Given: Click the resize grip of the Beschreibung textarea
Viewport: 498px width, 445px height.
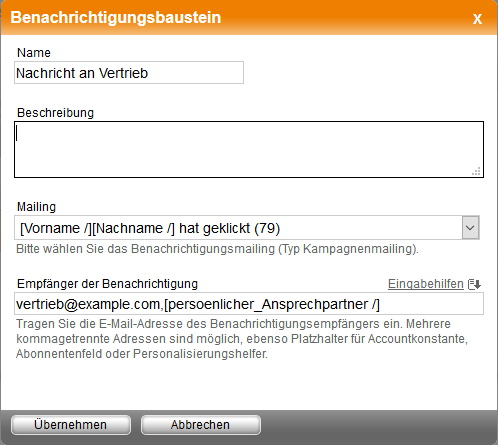Looking at the screenshot, I should tap(476, 171).
